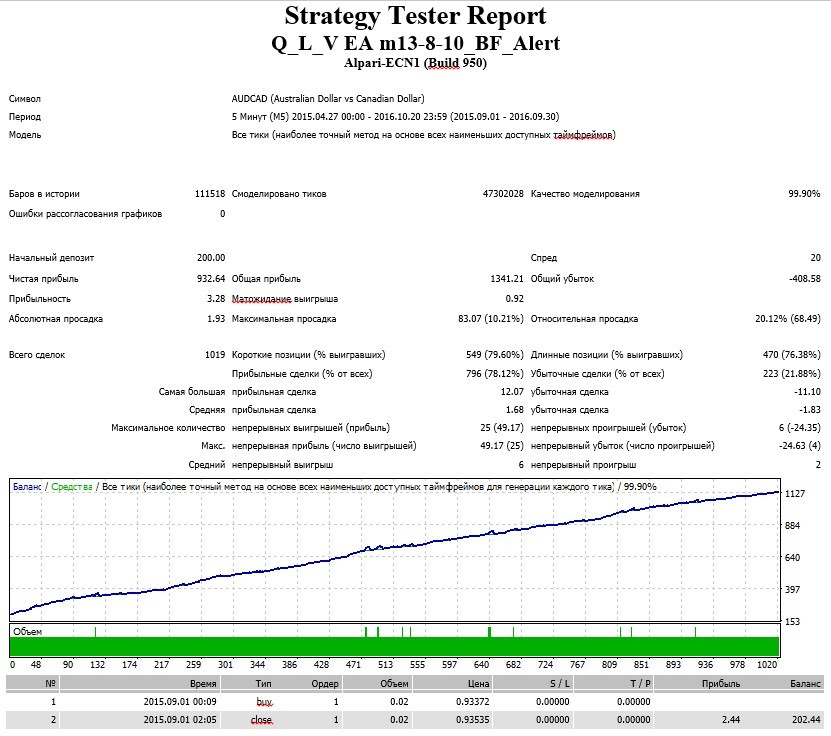The height and width of the screenshot is (736, 831).
Task: Click the gross profit value 1341.21
Action: [507, 279]
